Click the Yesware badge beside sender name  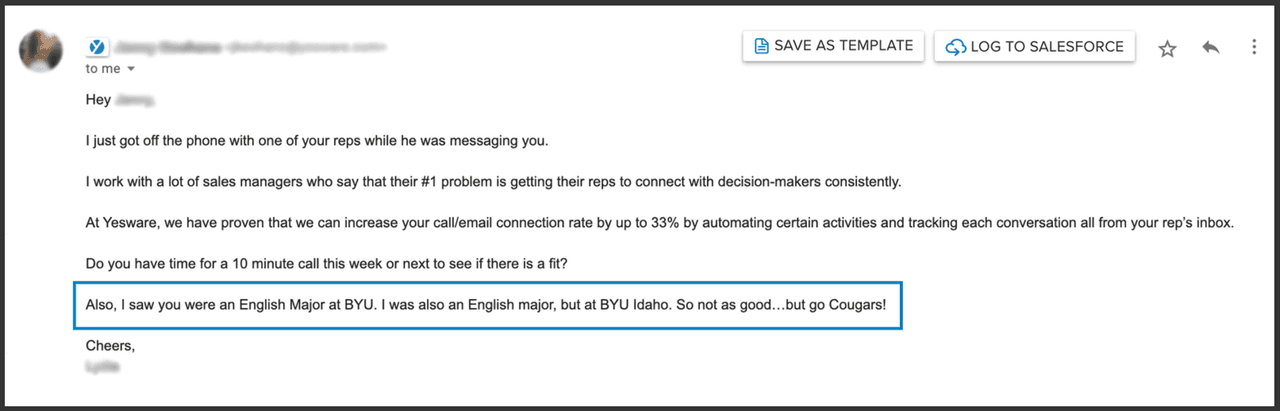pyautogui.click(x=98, y=46)
